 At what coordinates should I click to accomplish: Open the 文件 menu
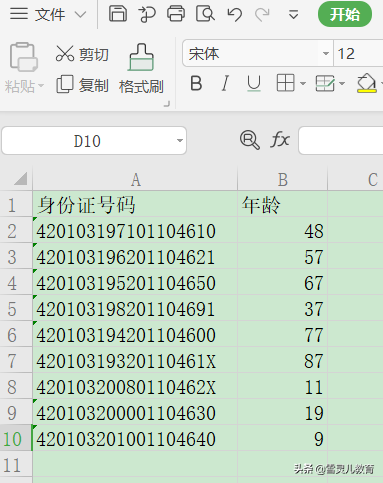pos(50,15)
